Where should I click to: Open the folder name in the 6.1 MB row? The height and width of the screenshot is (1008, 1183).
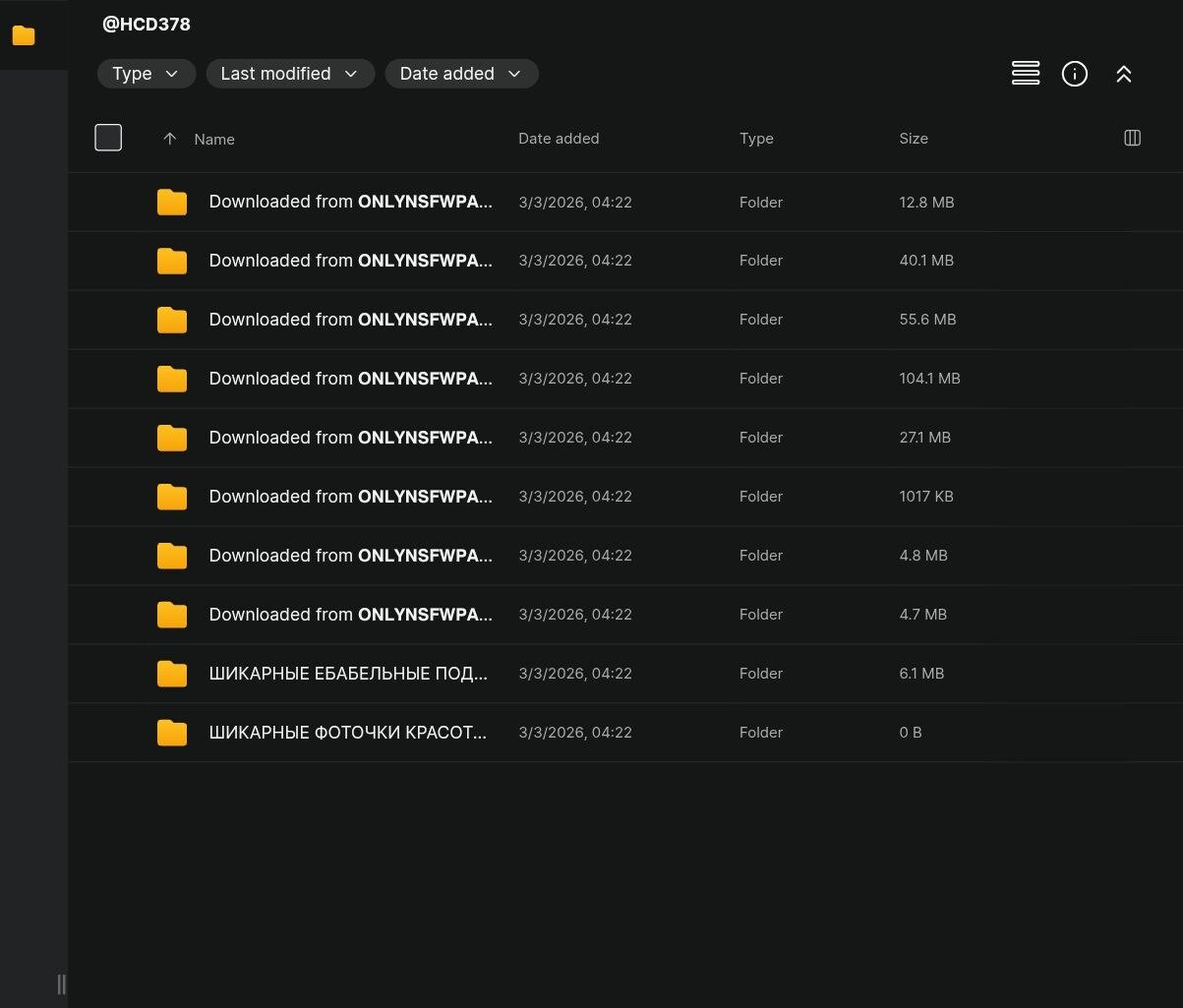pos(348,674)
